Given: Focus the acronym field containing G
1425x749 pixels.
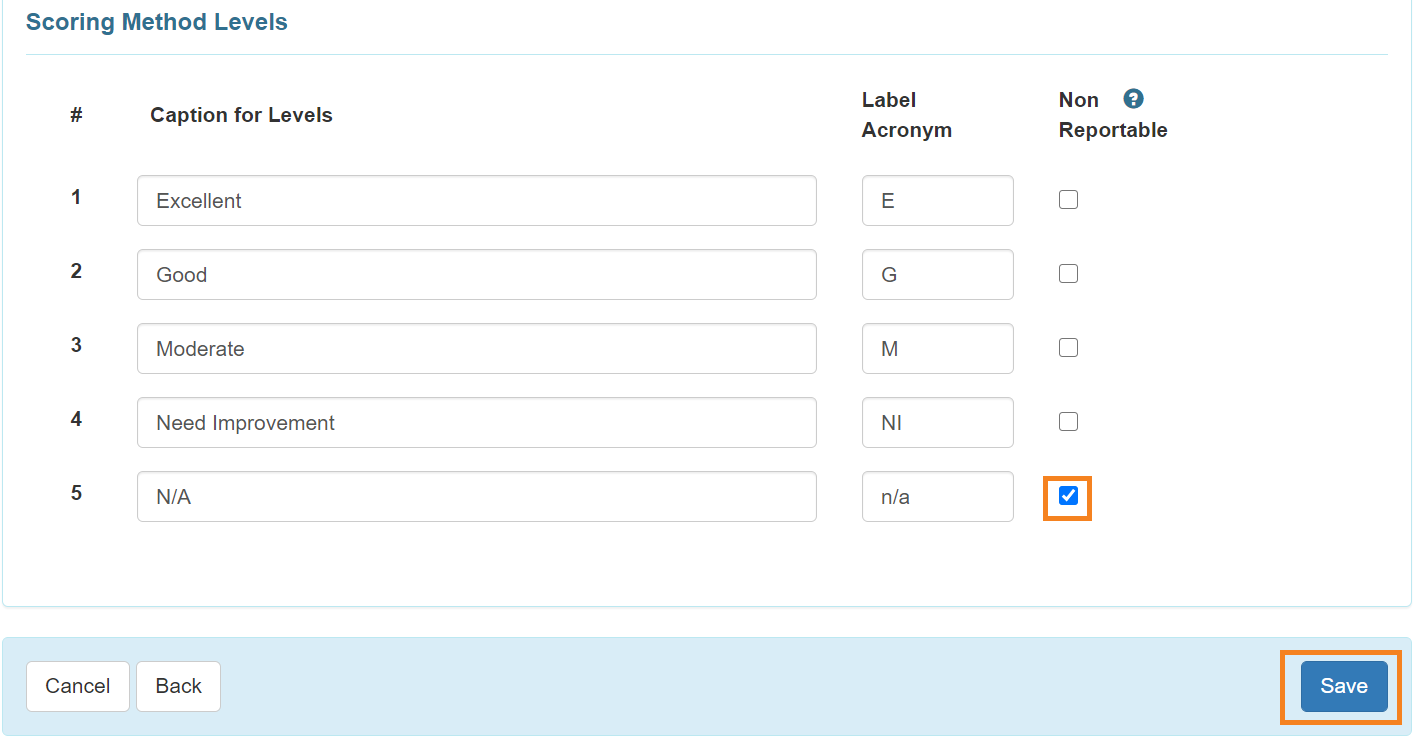Looking at the screenshot, I should (x=937, y=275).
